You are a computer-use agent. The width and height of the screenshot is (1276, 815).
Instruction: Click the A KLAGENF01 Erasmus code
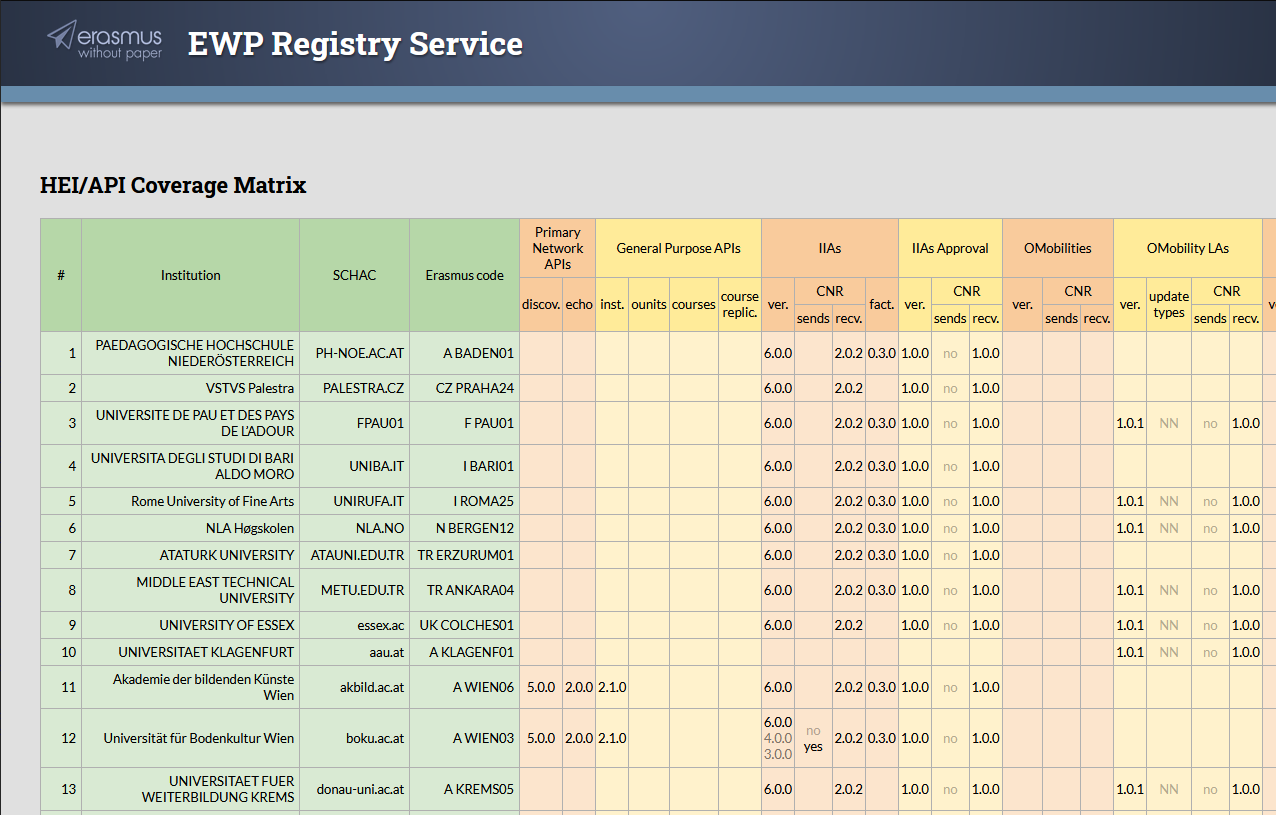coord(464,652)
